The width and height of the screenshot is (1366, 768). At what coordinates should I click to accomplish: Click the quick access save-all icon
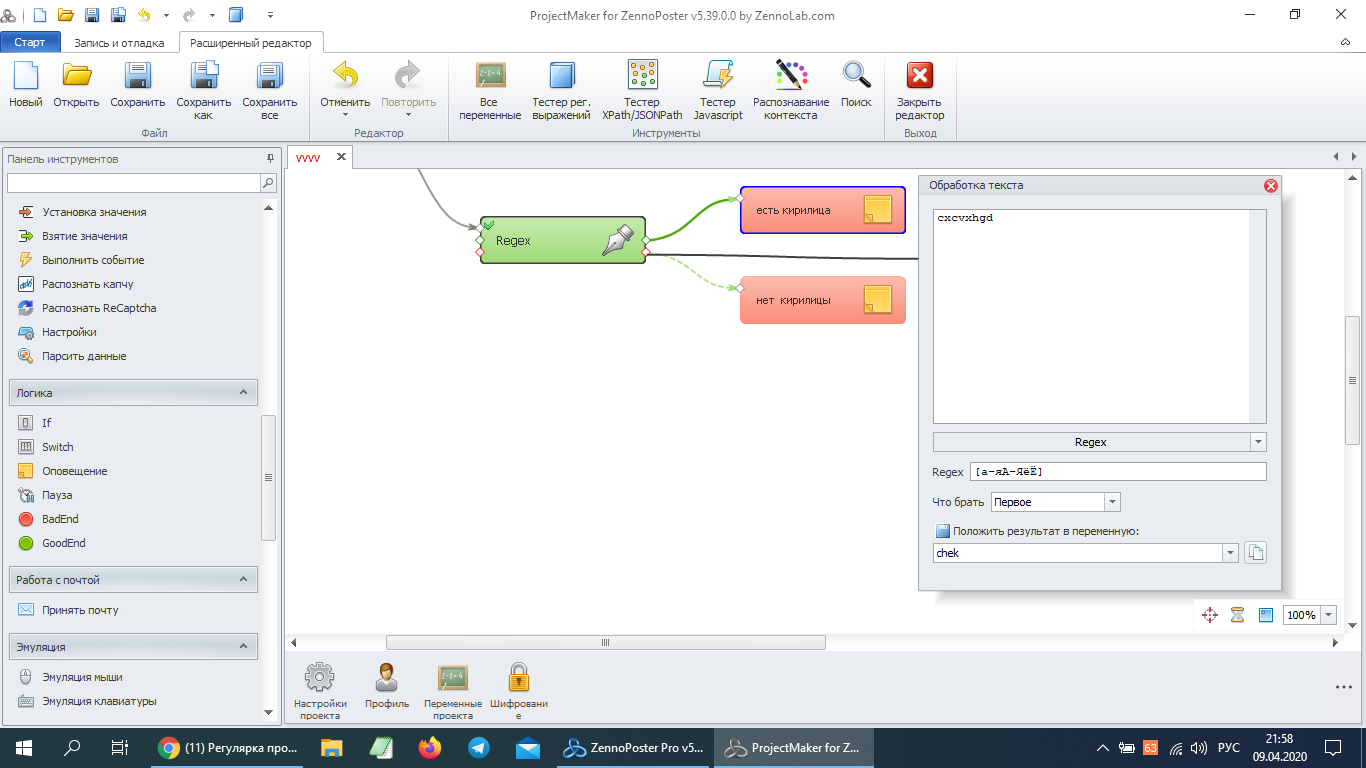tap(118, 15)
